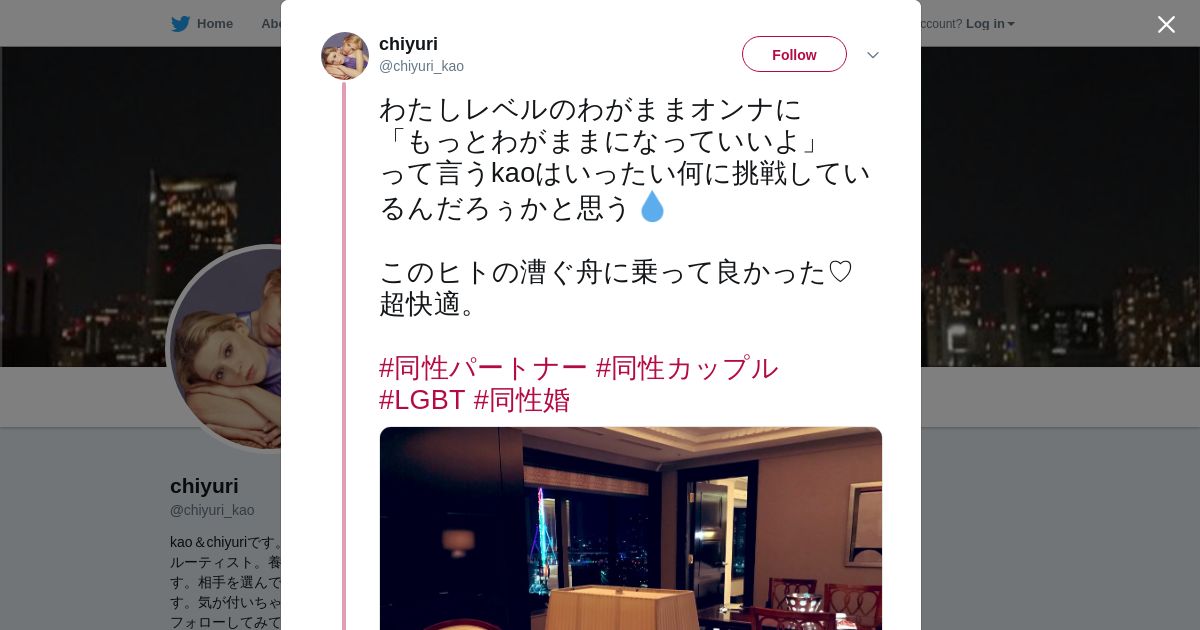This screenshot has height=630, width=1200.
Task: Open @chiyuri_kao handle under profile name
Action: coord(212,510)
